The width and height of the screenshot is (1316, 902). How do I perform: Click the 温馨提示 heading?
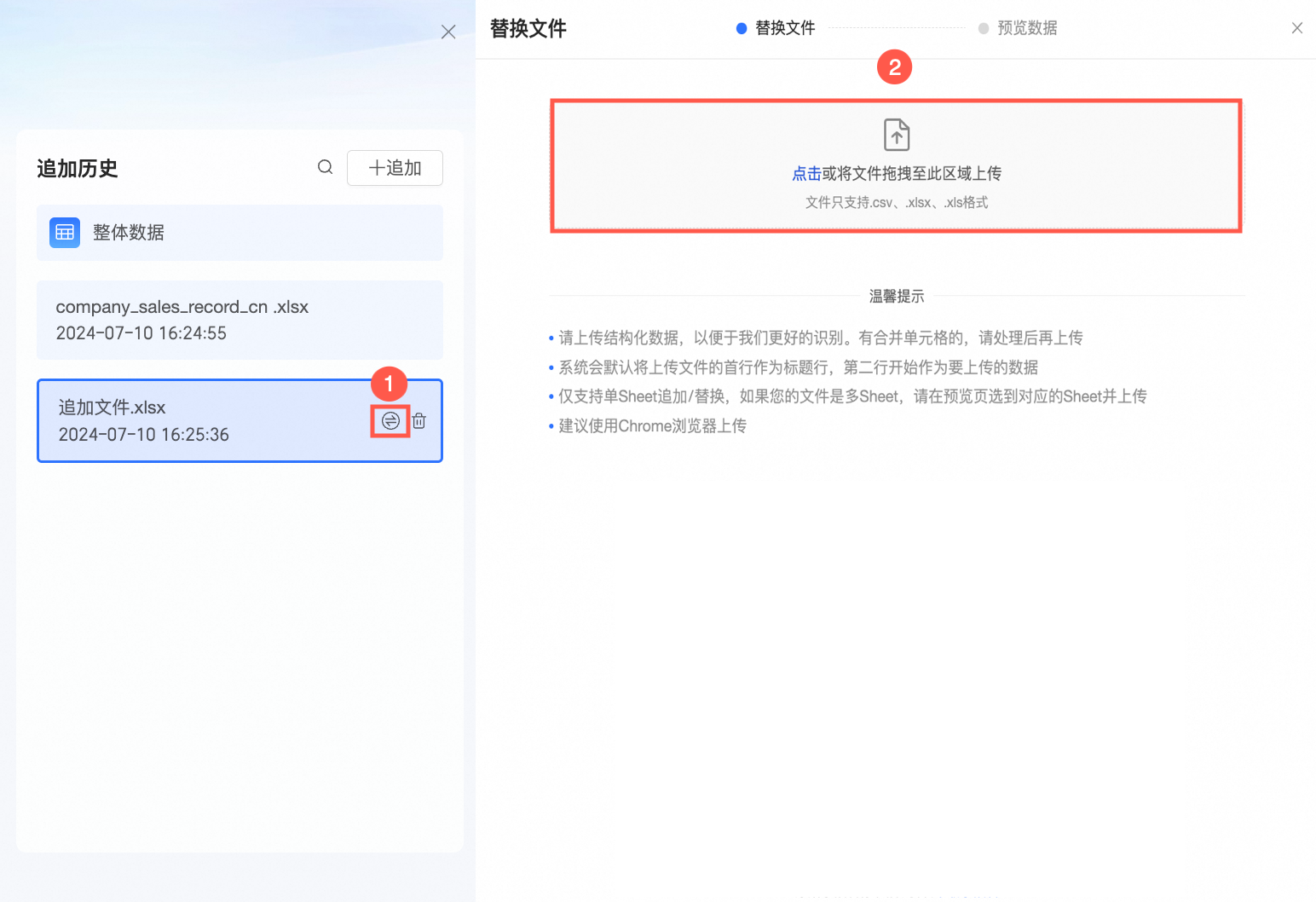coord(897,297)
